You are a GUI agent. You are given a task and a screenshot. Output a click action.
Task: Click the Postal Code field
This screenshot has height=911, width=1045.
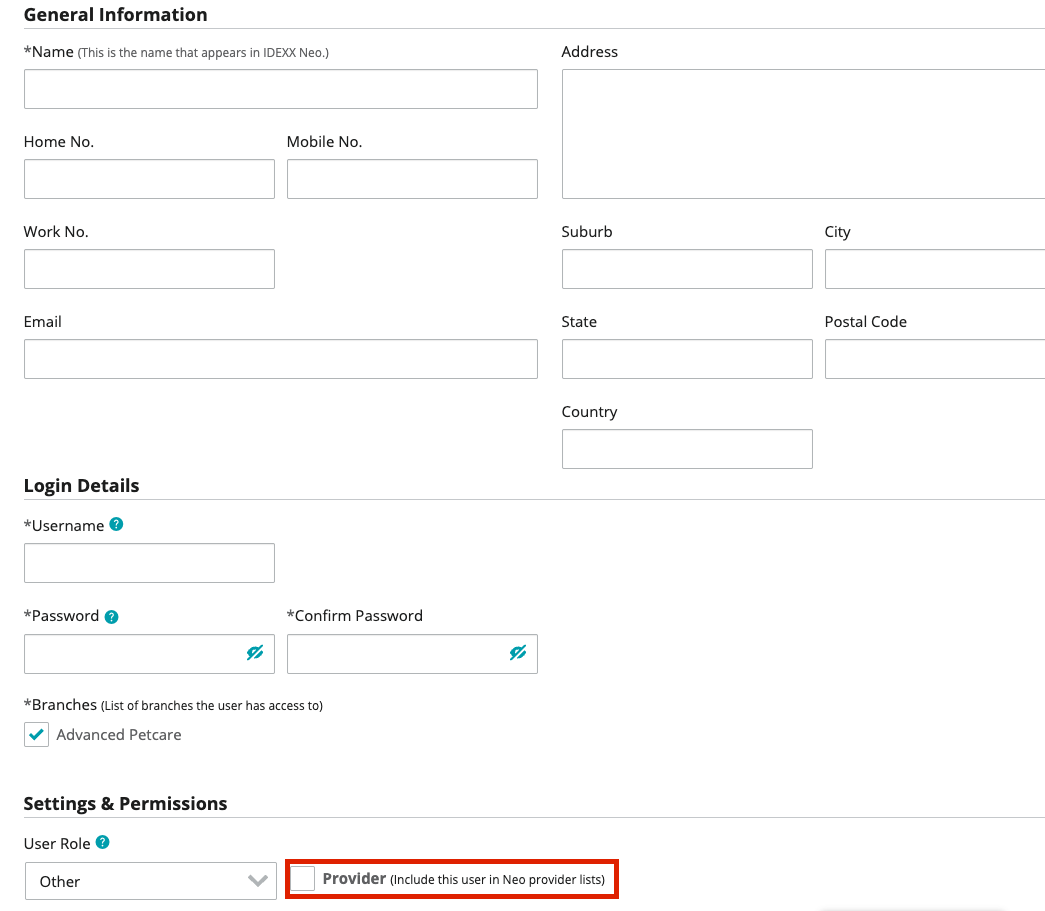(x=934, y=359)
